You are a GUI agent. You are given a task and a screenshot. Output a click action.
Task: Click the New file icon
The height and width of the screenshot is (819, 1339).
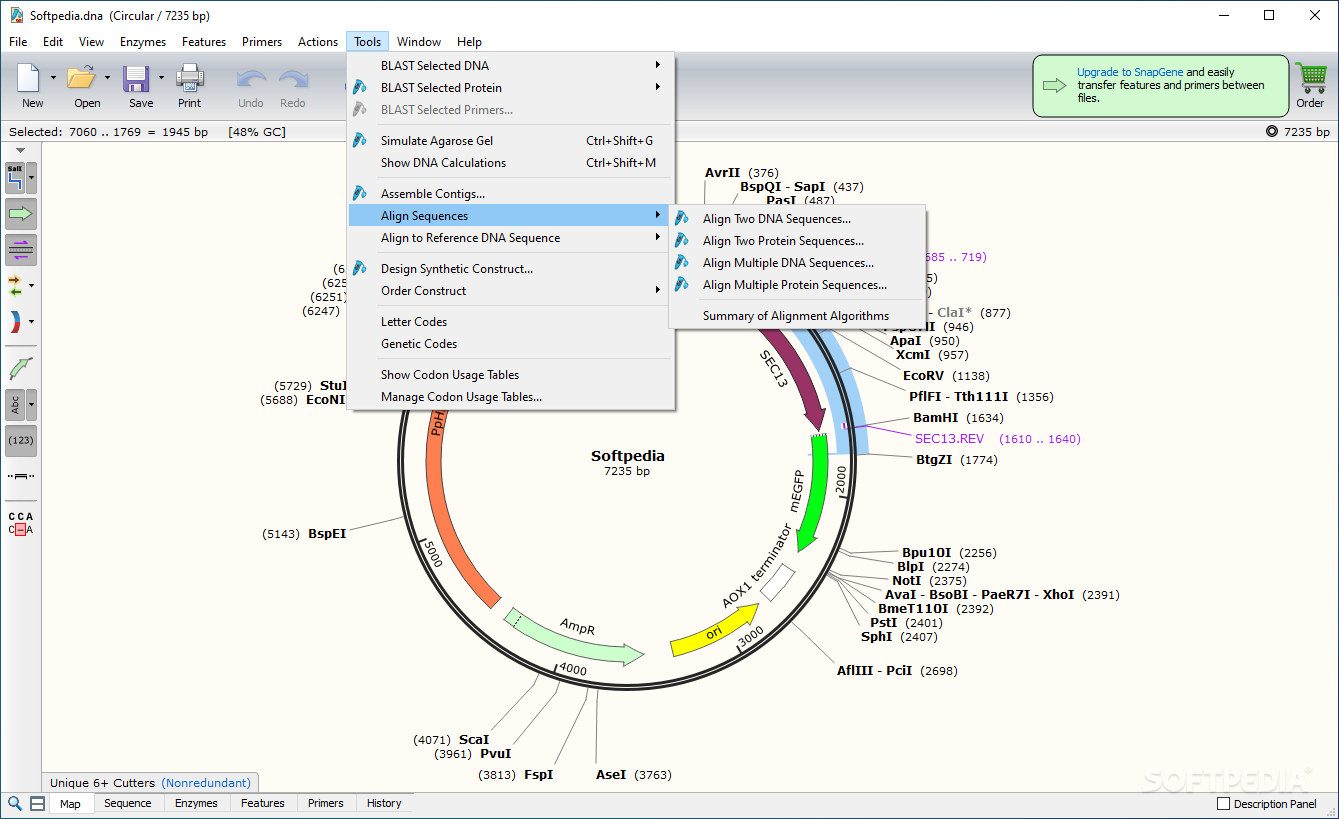(x=30, y=78)
